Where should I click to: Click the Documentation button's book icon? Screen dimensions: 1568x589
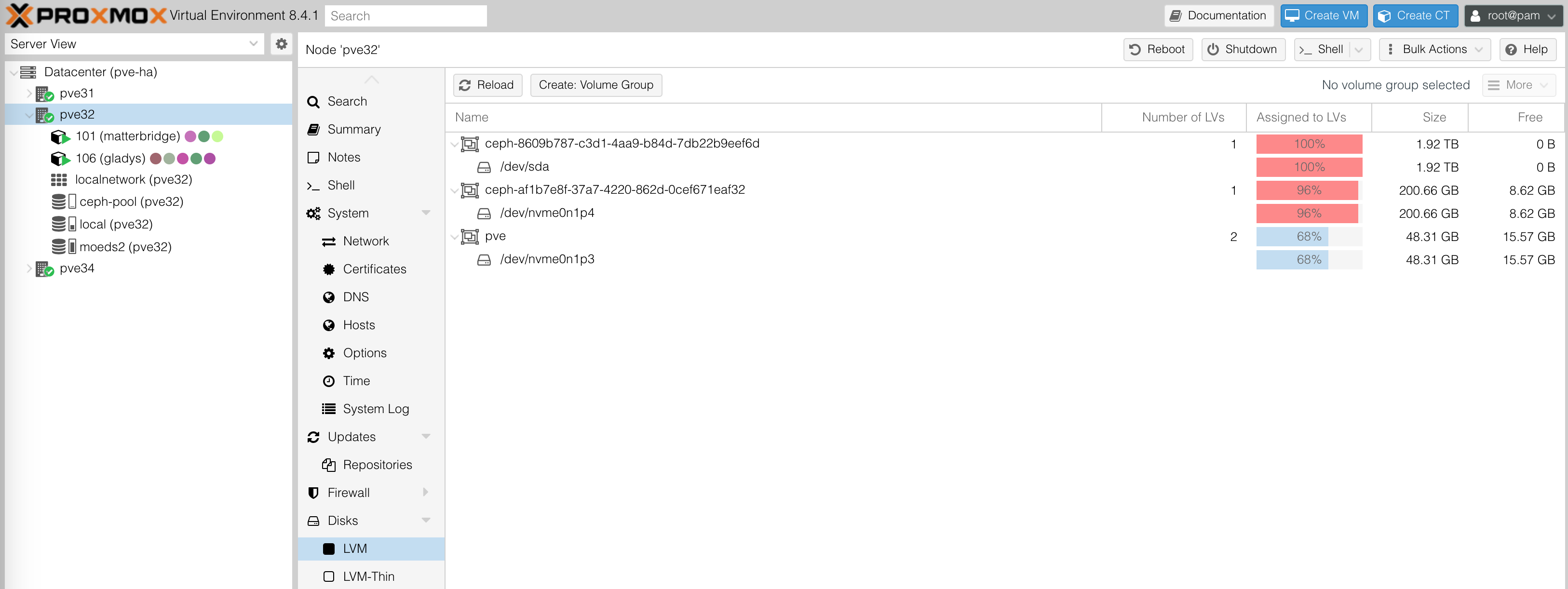pyautogui.click(x=1176, y=16)
